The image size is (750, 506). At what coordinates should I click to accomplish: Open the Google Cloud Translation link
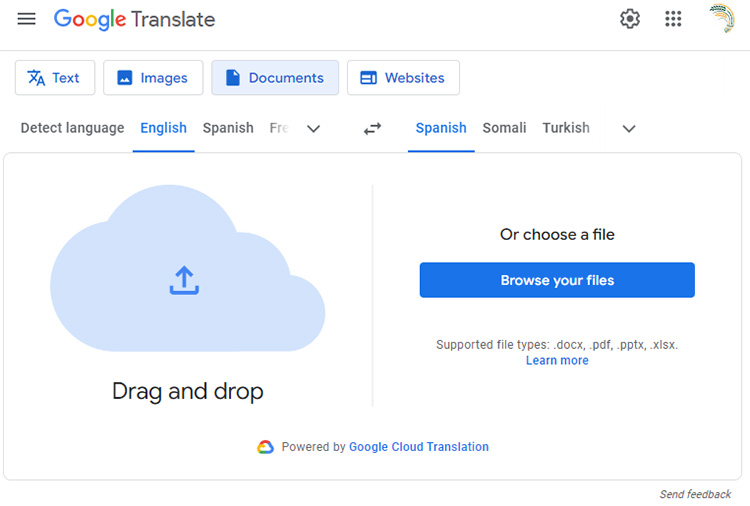[x=419, y=447]
